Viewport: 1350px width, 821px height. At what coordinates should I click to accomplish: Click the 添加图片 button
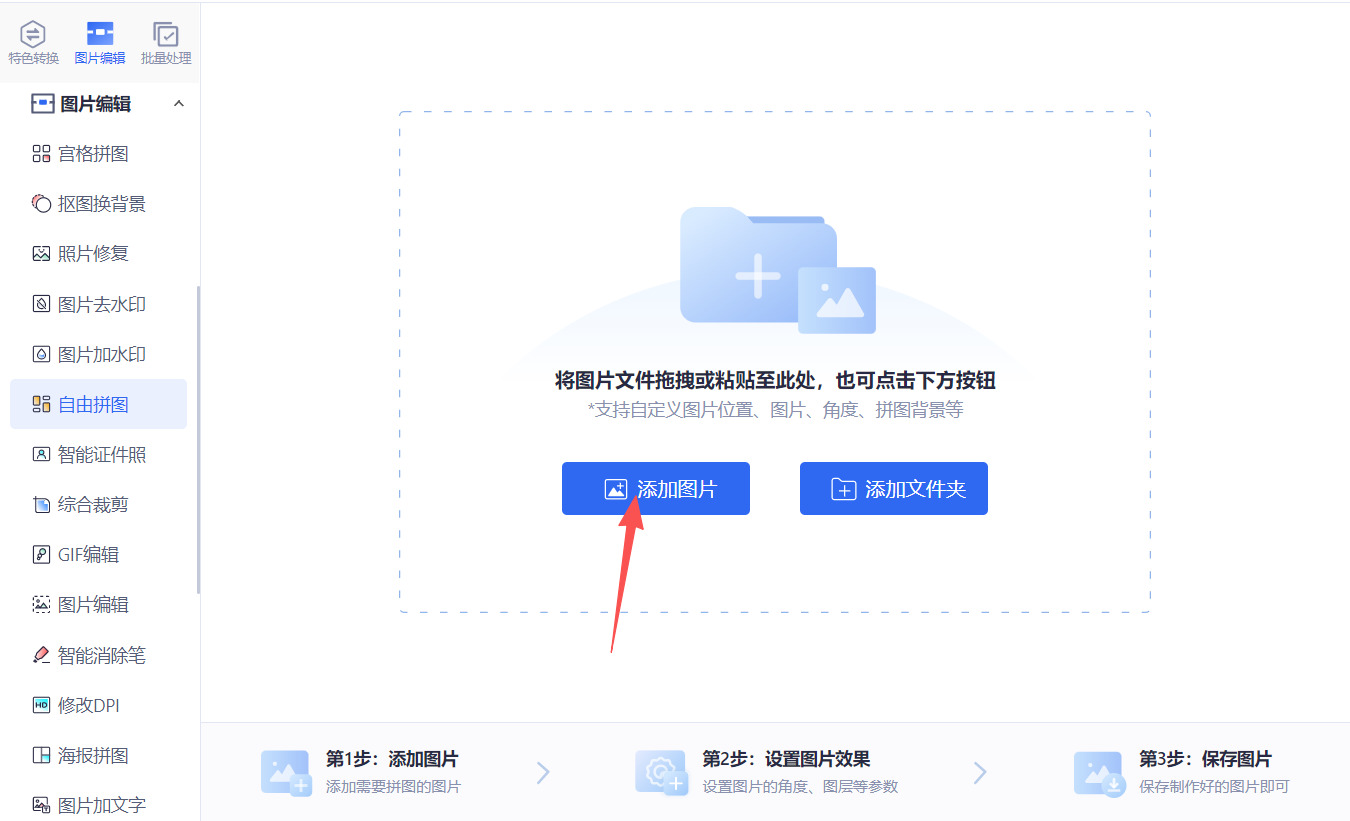656,488
